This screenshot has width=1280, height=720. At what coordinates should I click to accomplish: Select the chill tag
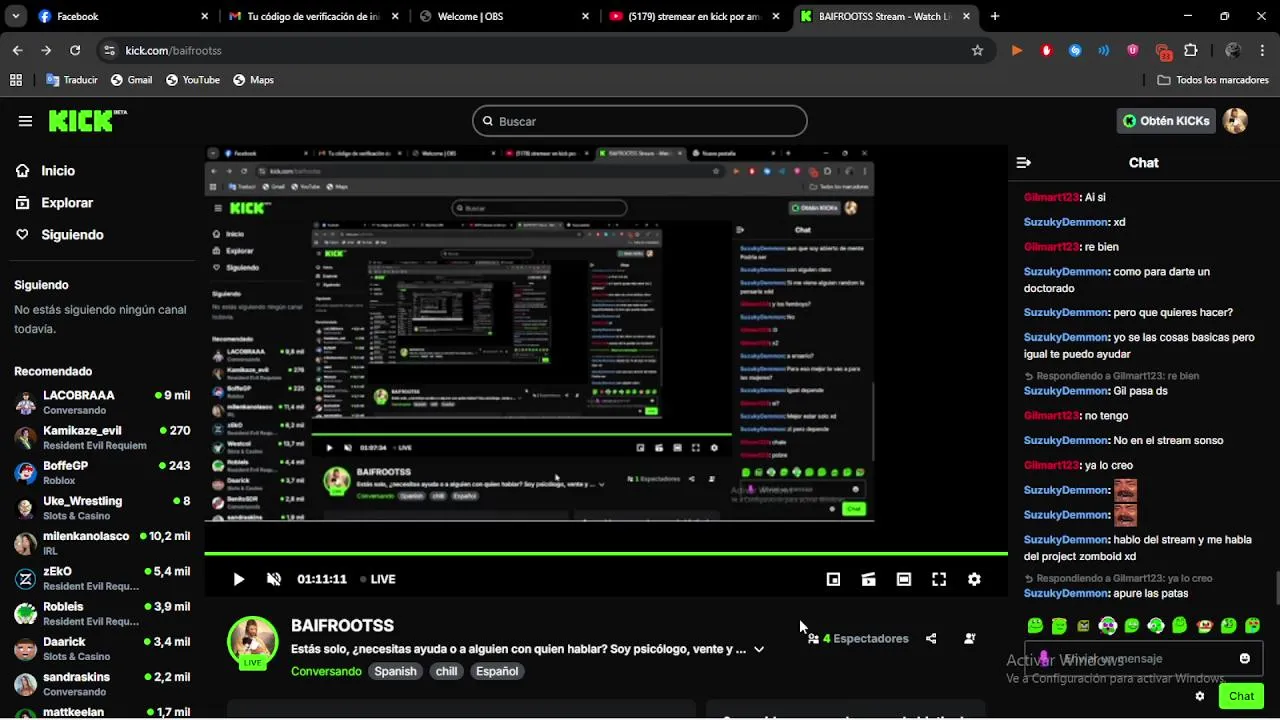point(446,672)
